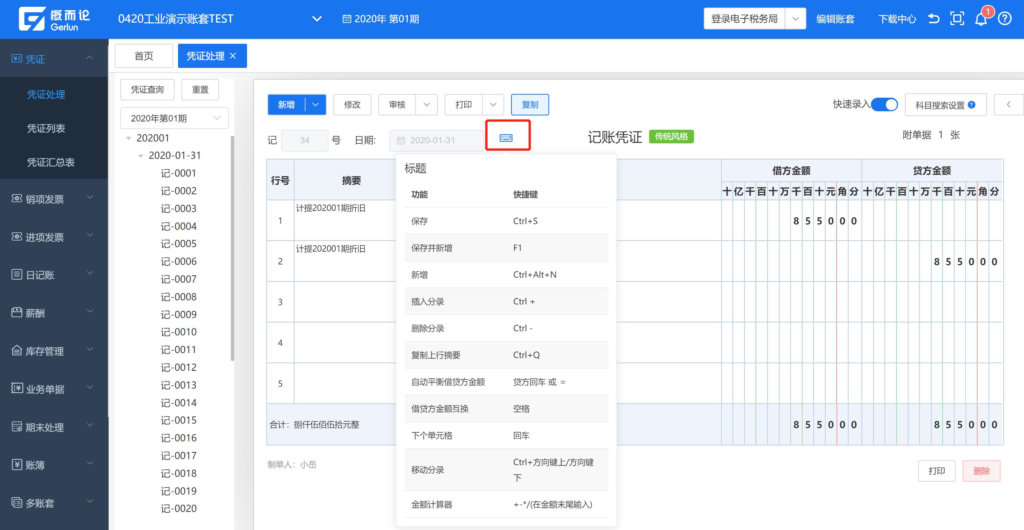The width and height of the screenshot is (1024, 530).
Task: Open 凭证列表 in the sidebar
Action: [x=46, y=129]
